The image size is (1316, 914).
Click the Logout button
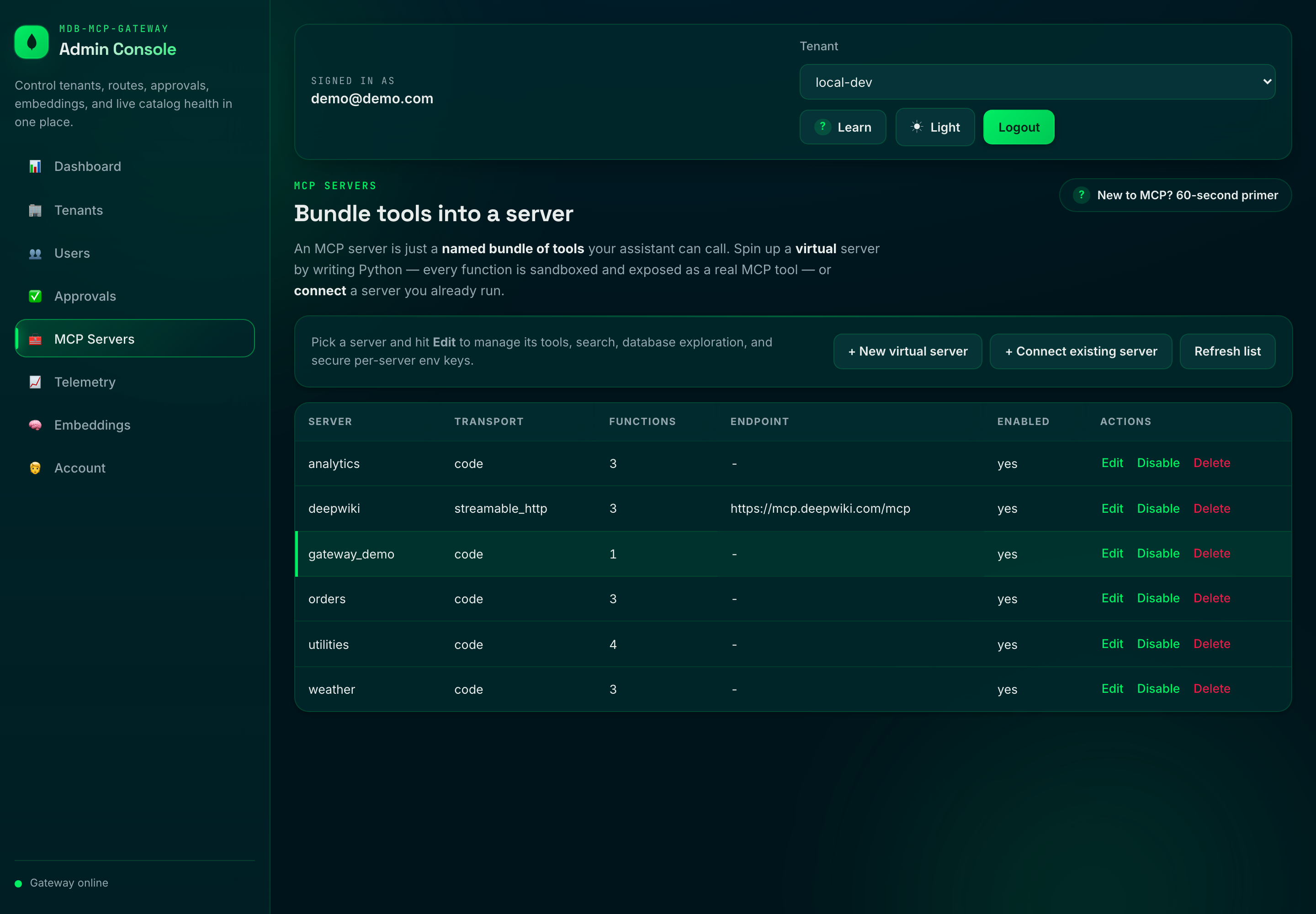pos(1019,127)
